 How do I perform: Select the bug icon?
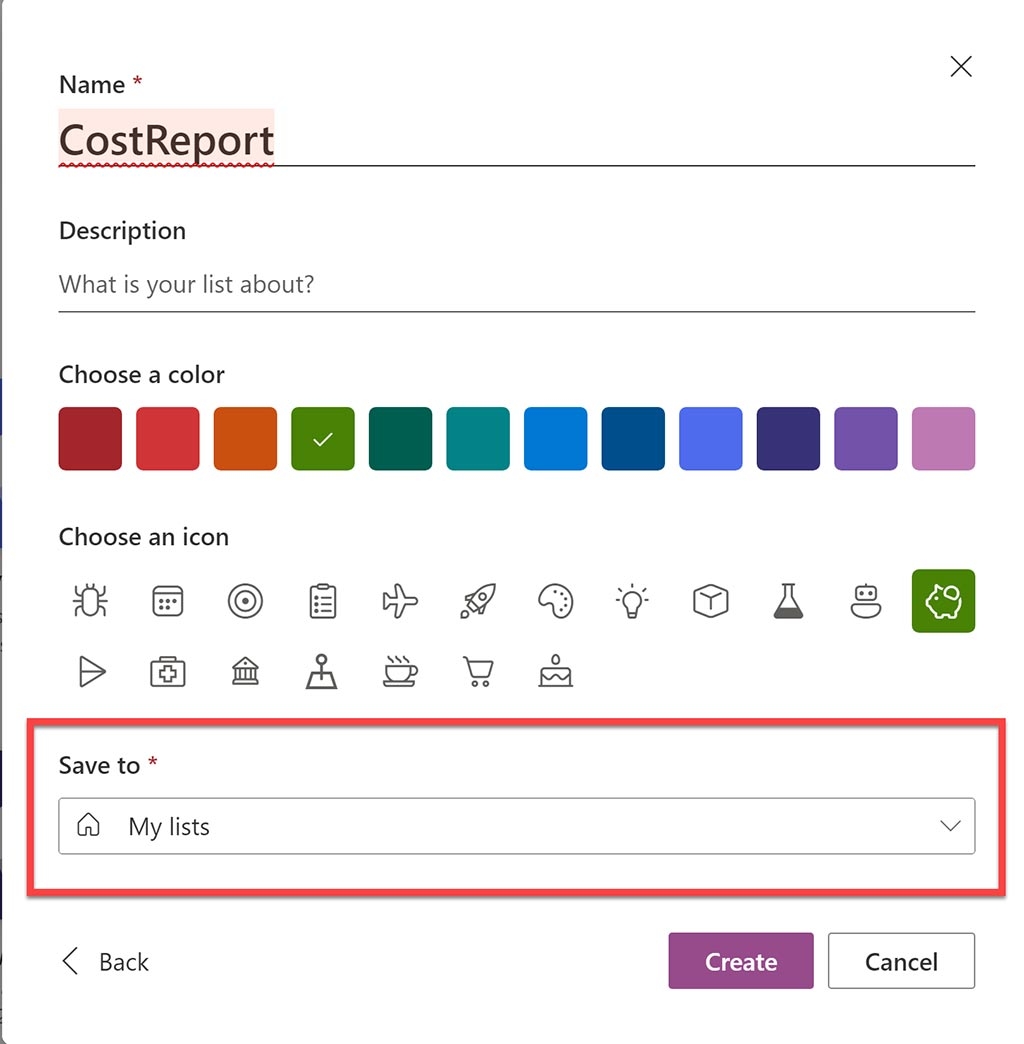click(x=89, y=600)
